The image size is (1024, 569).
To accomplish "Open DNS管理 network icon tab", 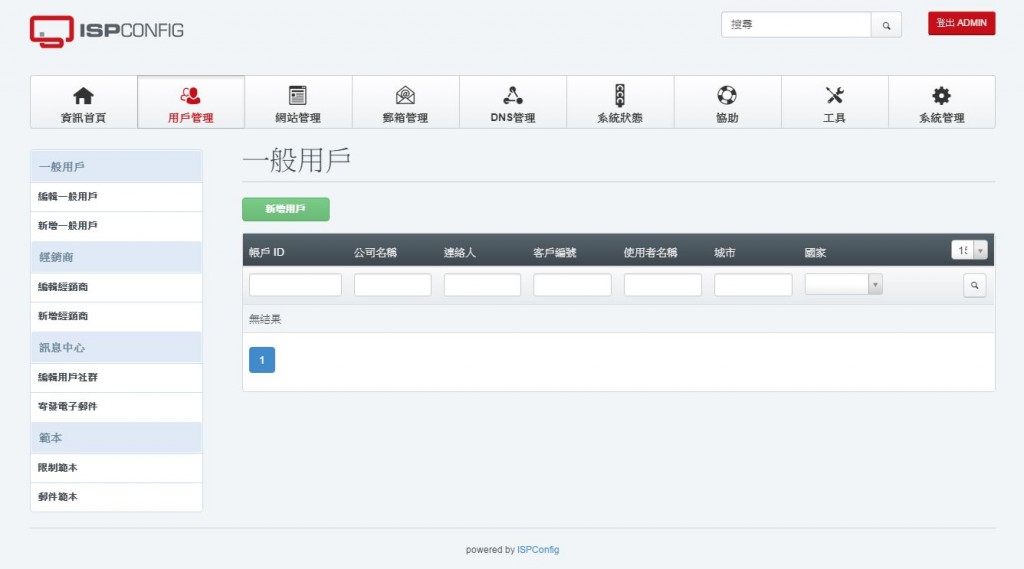I will click(x=513, y=103).
